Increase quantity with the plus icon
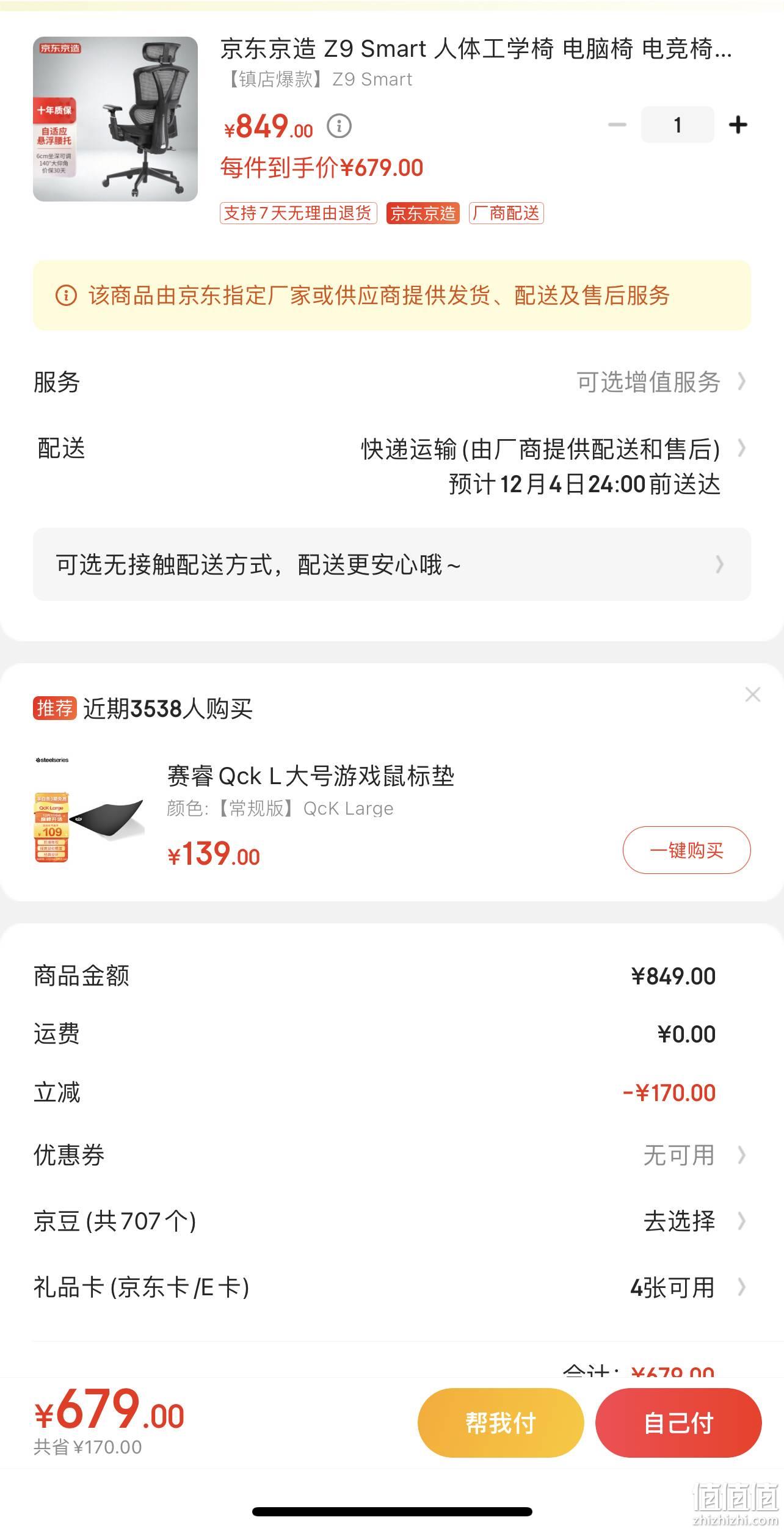 point(738,125)
